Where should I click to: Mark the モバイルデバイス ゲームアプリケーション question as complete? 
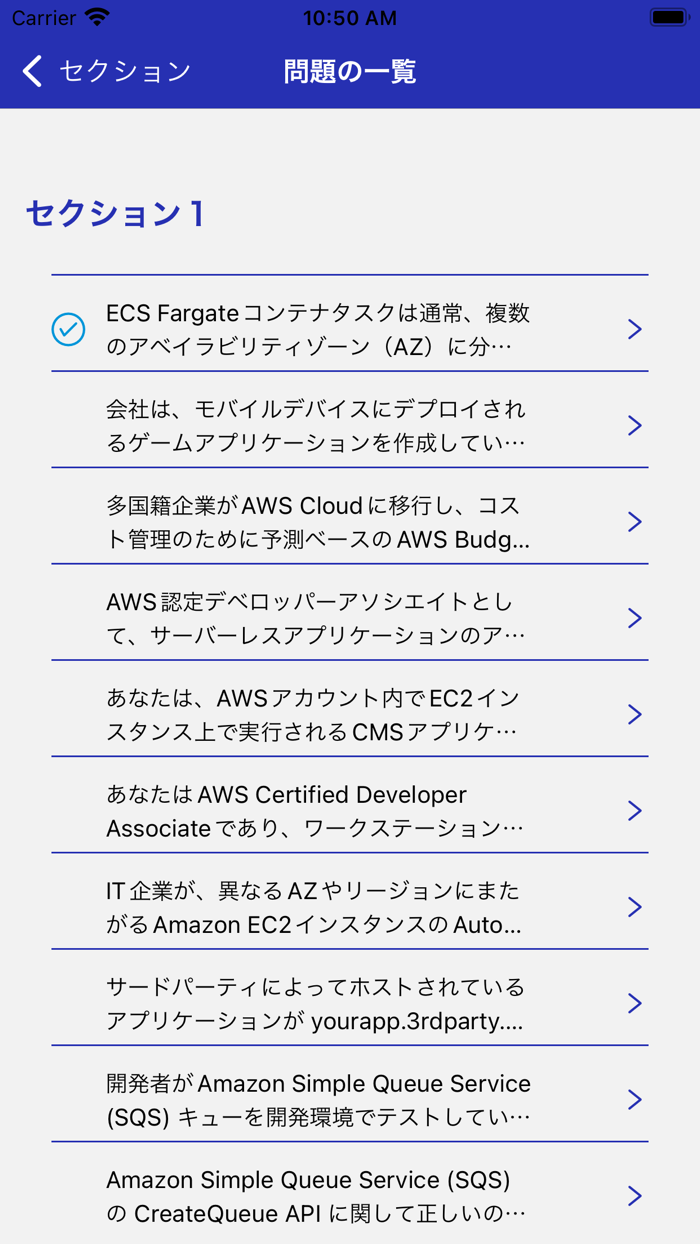[x=67, y=425]
